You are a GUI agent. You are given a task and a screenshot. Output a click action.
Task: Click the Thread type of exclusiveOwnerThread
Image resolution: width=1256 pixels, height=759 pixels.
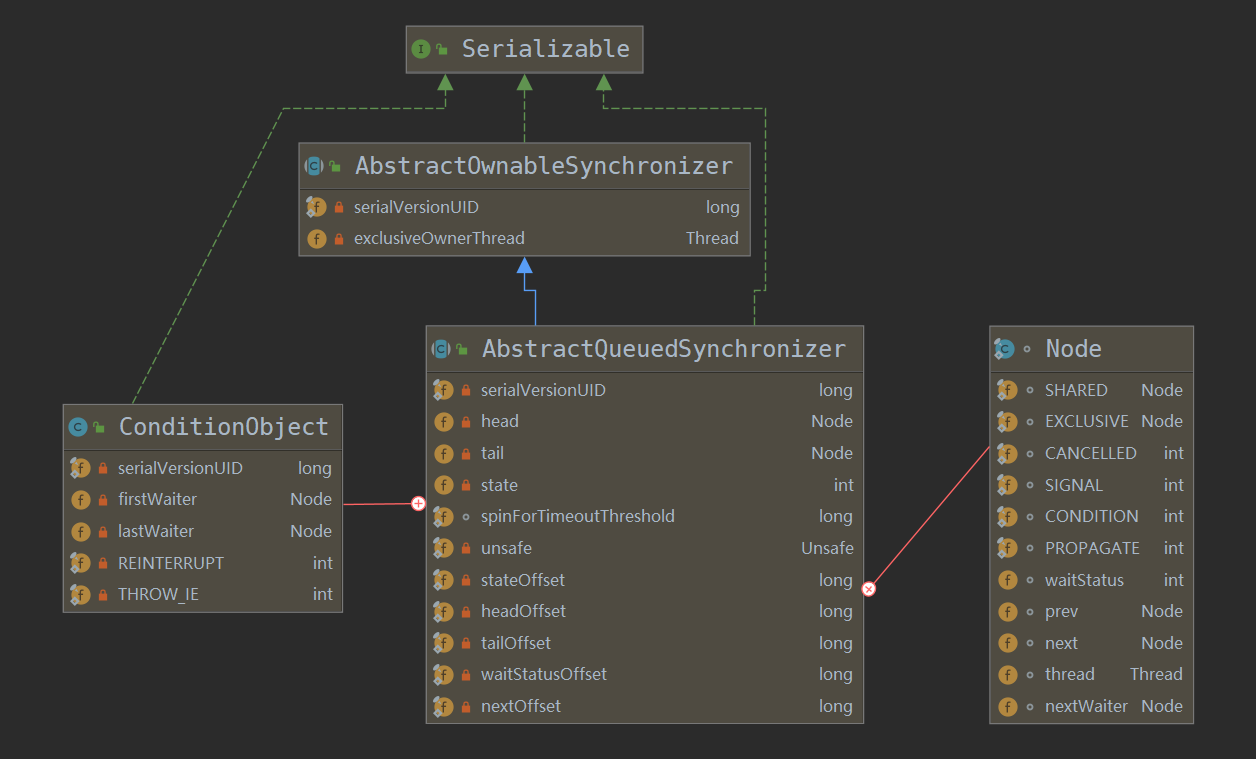pos(712,238)
